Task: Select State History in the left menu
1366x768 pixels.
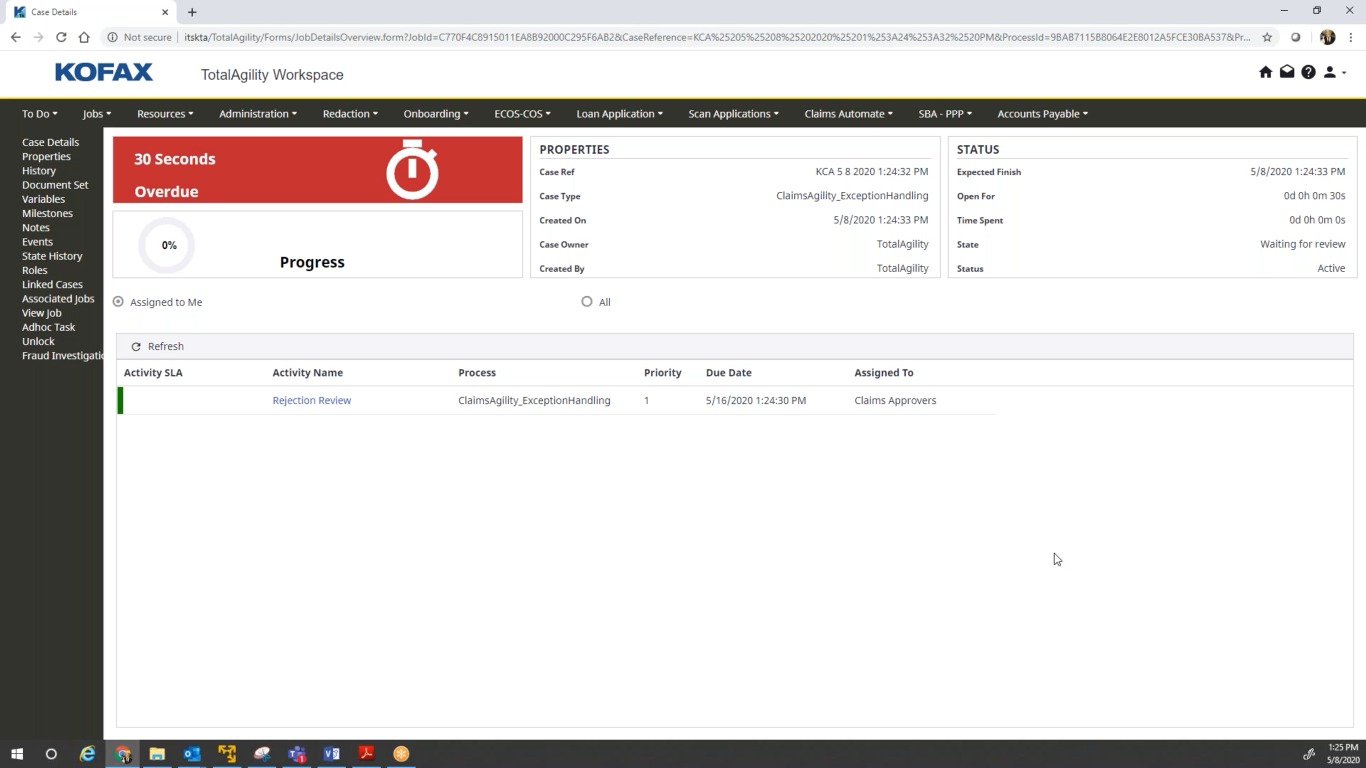Action: pyautogui.click(x=52, y=256)
